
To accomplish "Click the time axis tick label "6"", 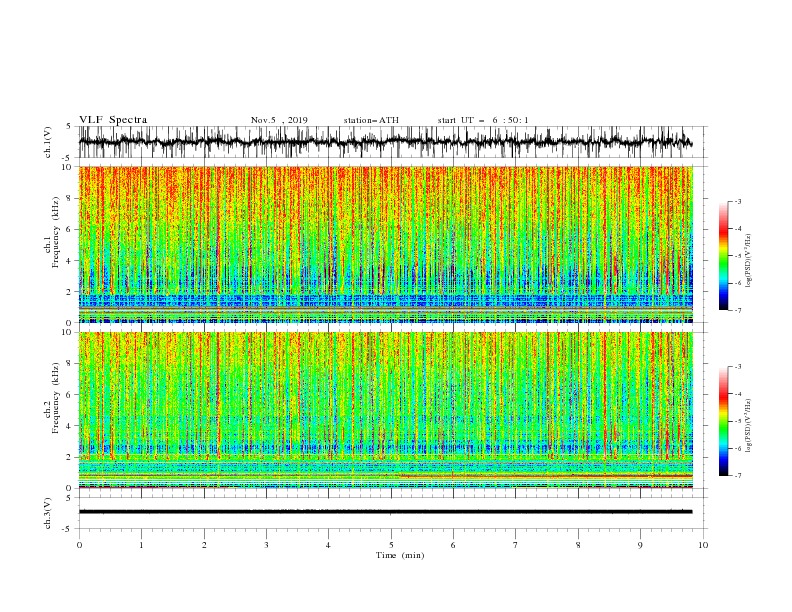I will click(x=453, y=545).
